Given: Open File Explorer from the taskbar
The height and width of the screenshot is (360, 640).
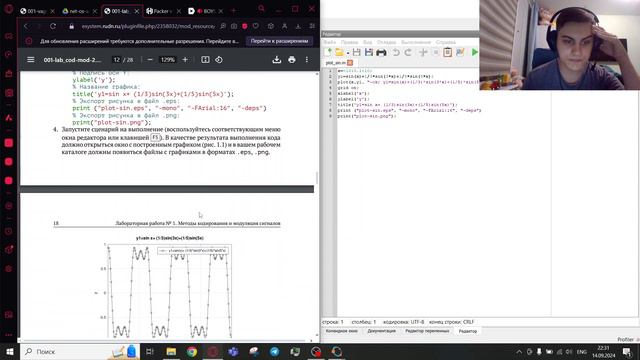Looking at the screenshot, I should pyautogui.click(x=171, y=351).
